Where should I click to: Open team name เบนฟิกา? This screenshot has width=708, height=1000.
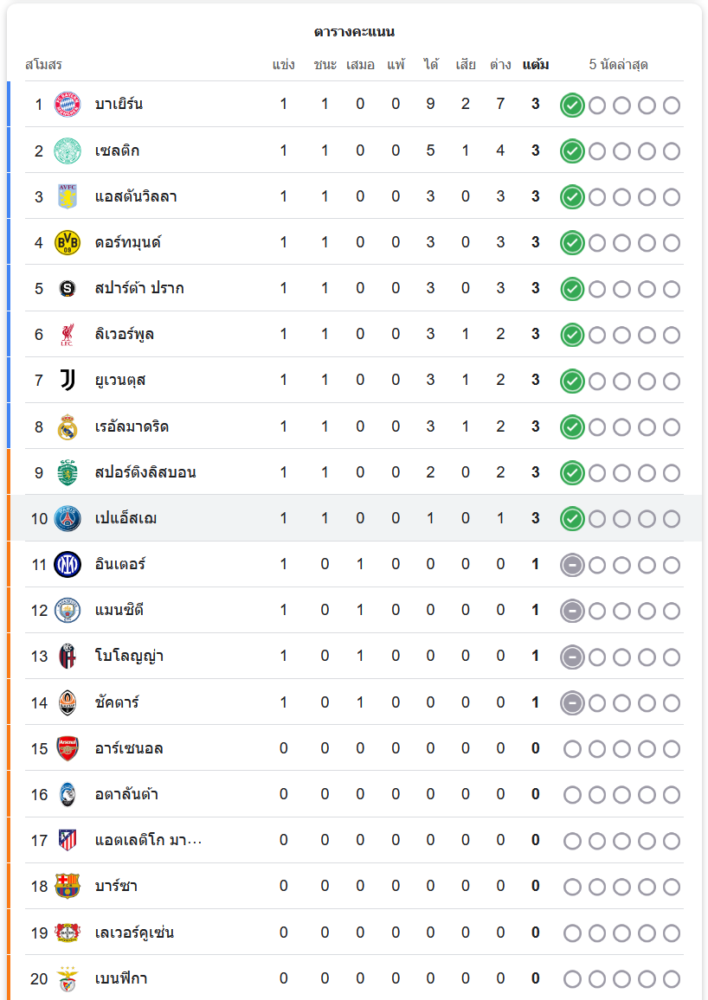coord(121,978)
